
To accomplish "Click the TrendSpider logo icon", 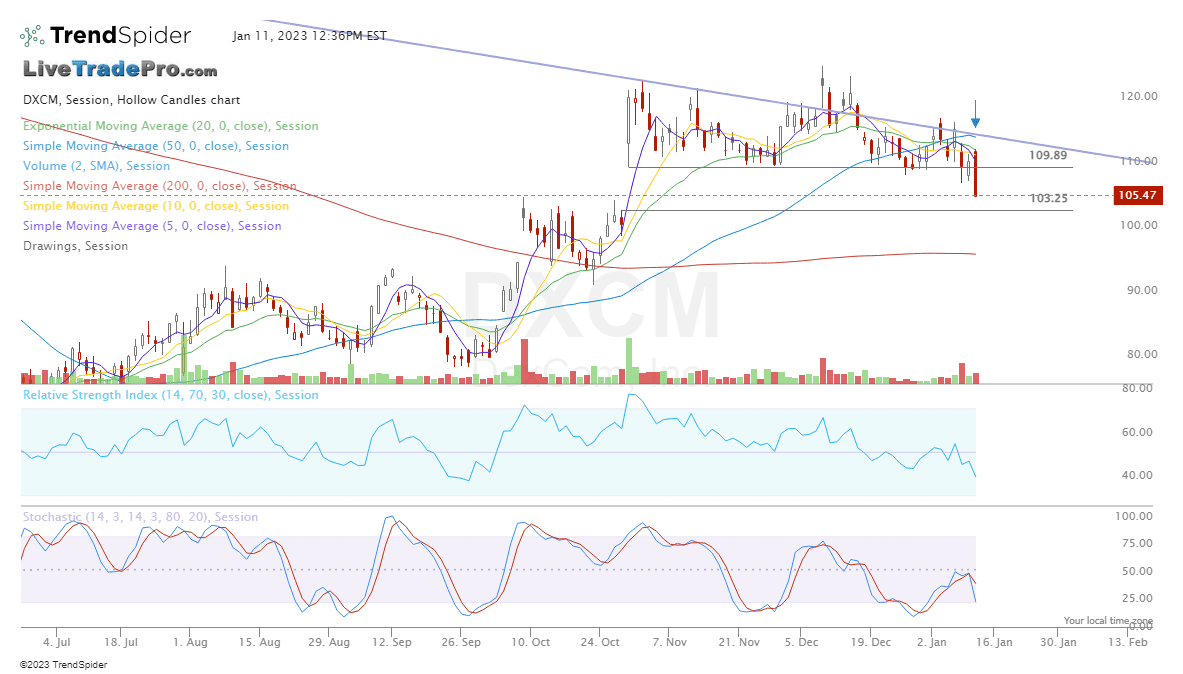I will (x=32, y=36).
